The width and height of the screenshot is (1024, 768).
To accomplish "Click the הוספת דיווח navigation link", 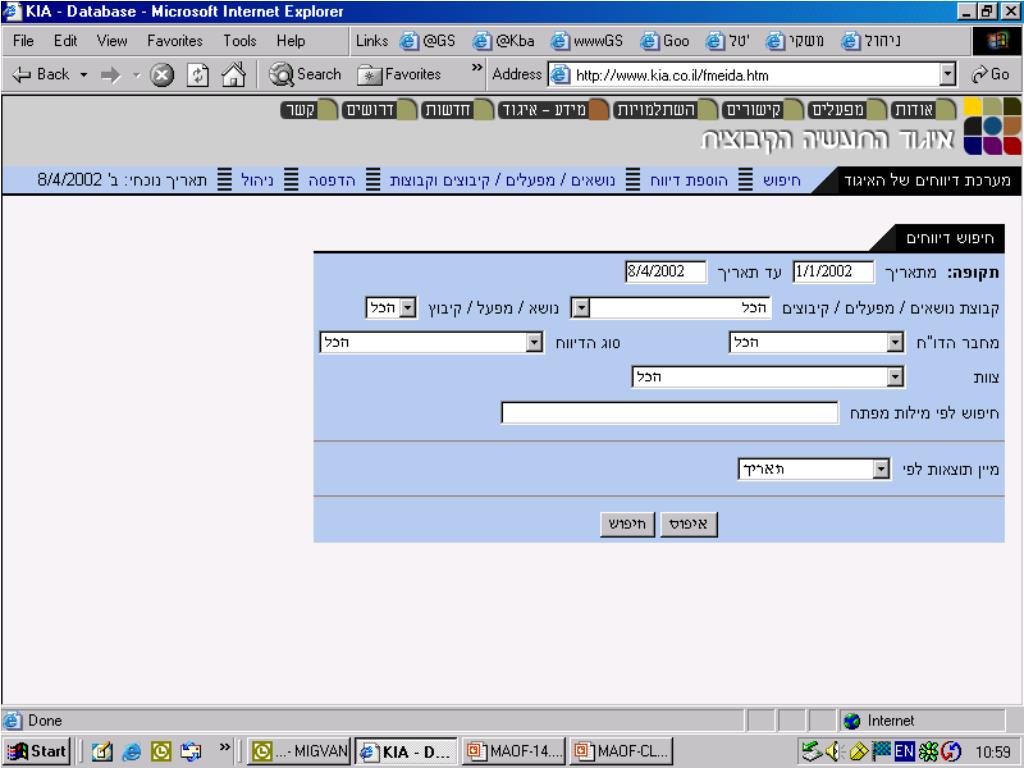I will pos(688,180).
